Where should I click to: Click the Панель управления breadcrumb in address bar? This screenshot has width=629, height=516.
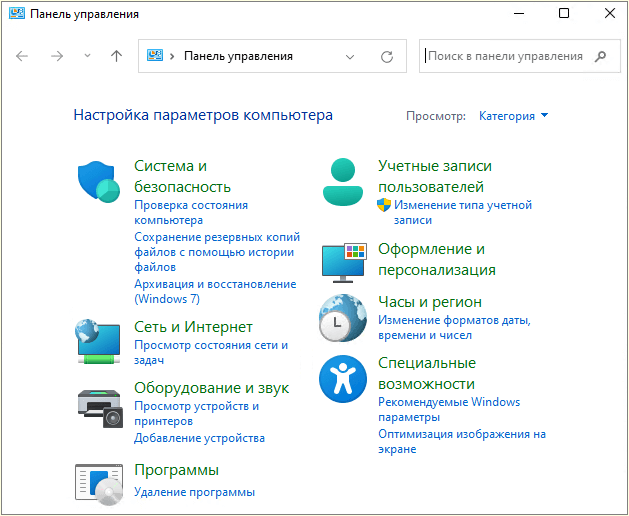(238, 56)
